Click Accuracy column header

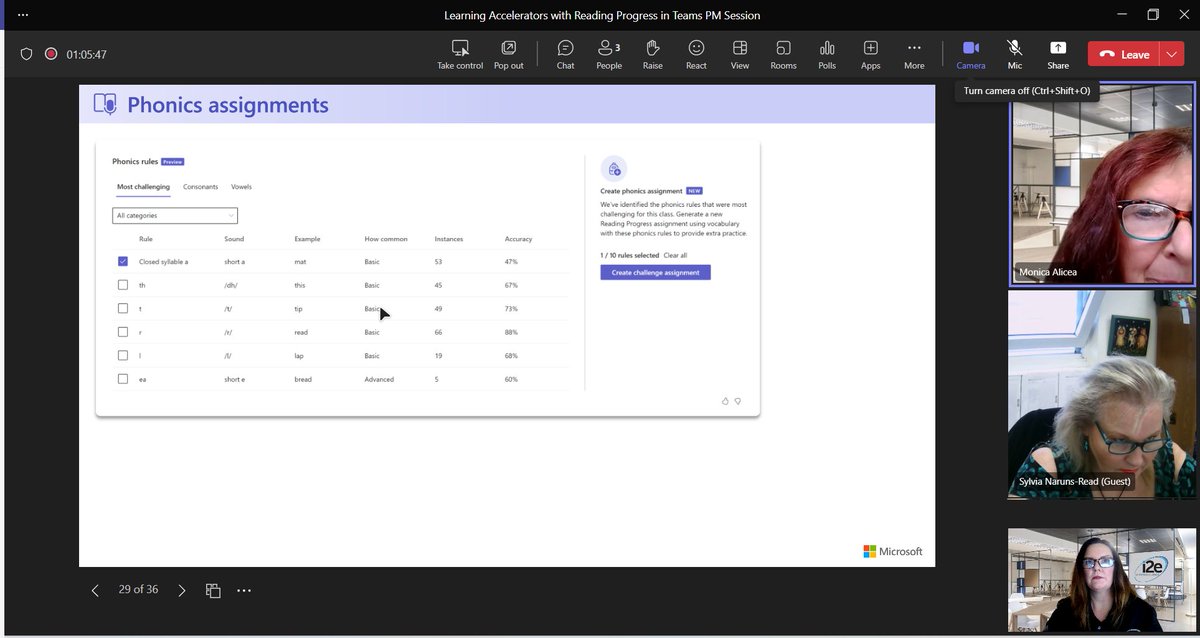pos(518,239)
